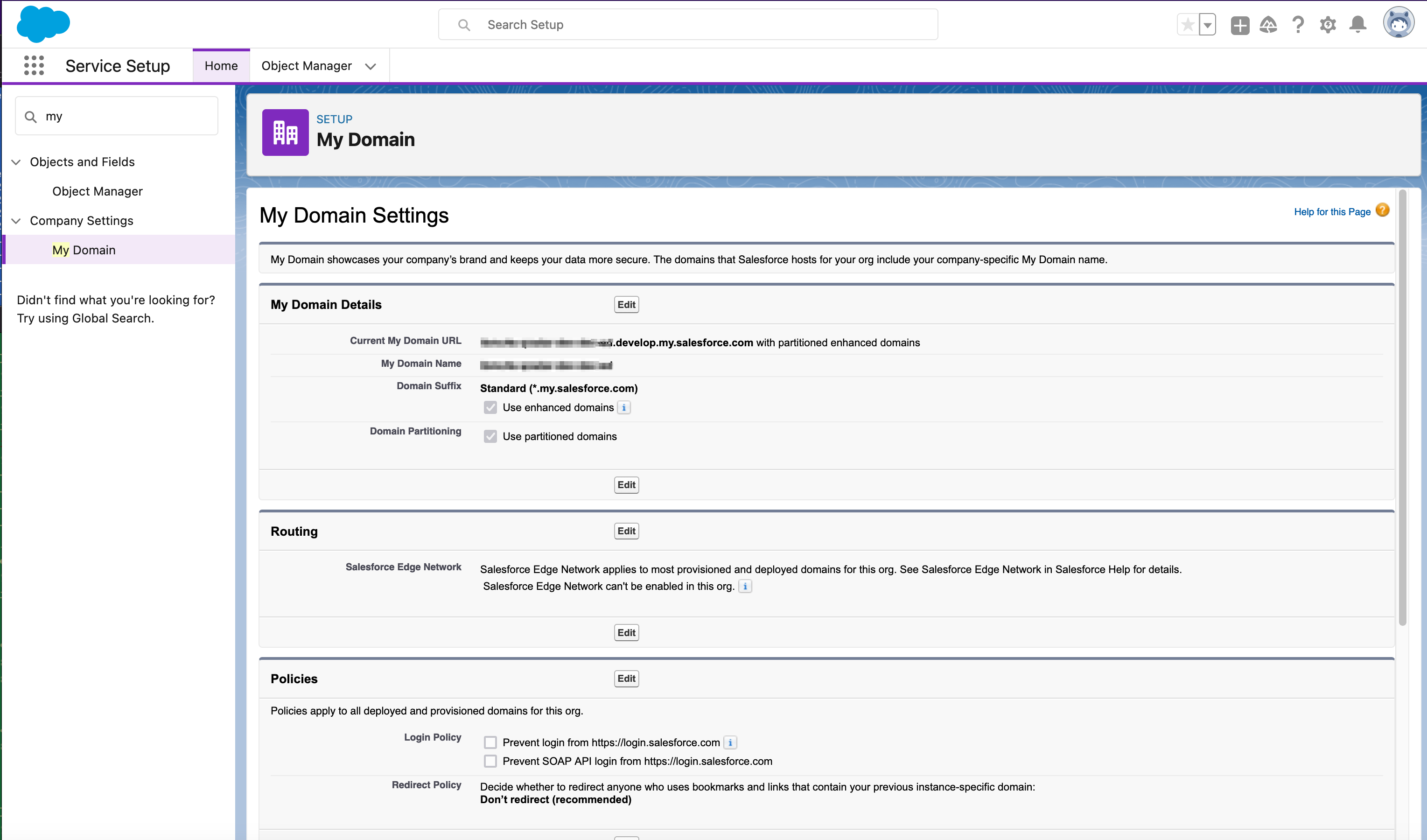Click the Salesforce success community icon

pos(1268,24)
